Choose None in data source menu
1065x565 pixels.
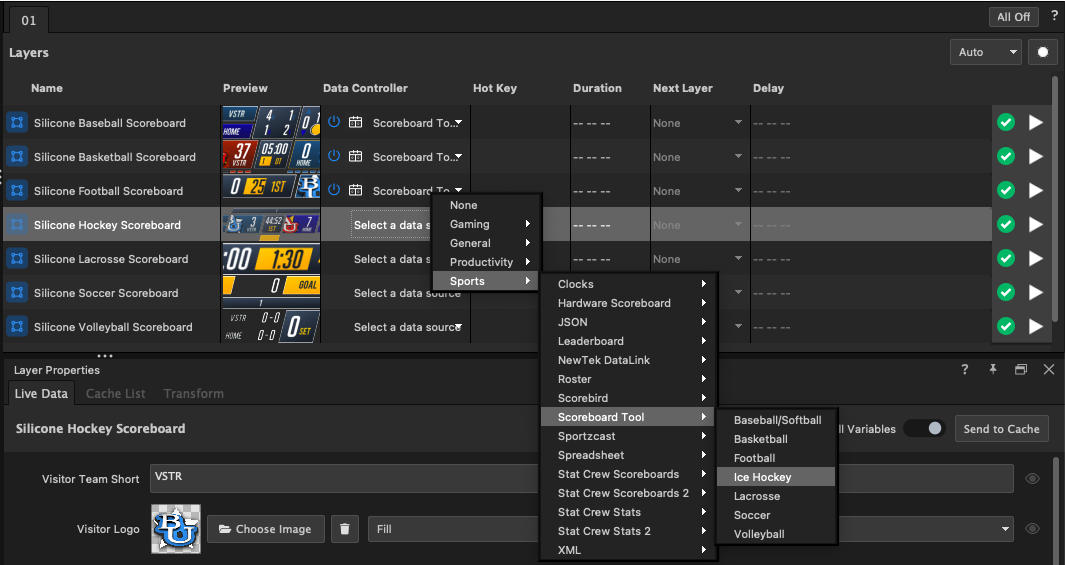point(488,205)
